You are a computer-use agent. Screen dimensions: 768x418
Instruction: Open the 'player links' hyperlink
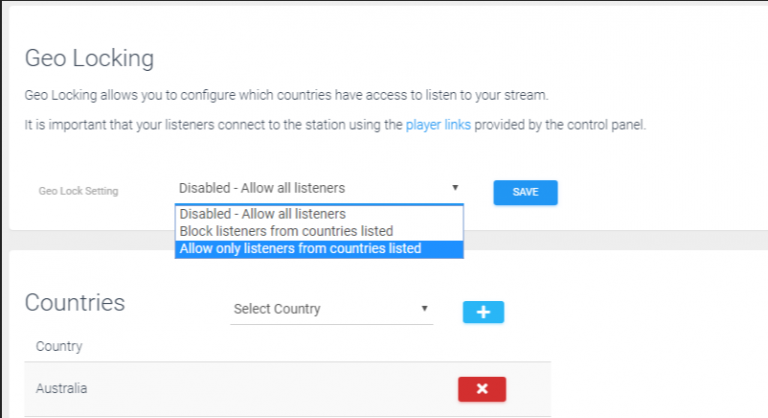click(x=438, y=125)
